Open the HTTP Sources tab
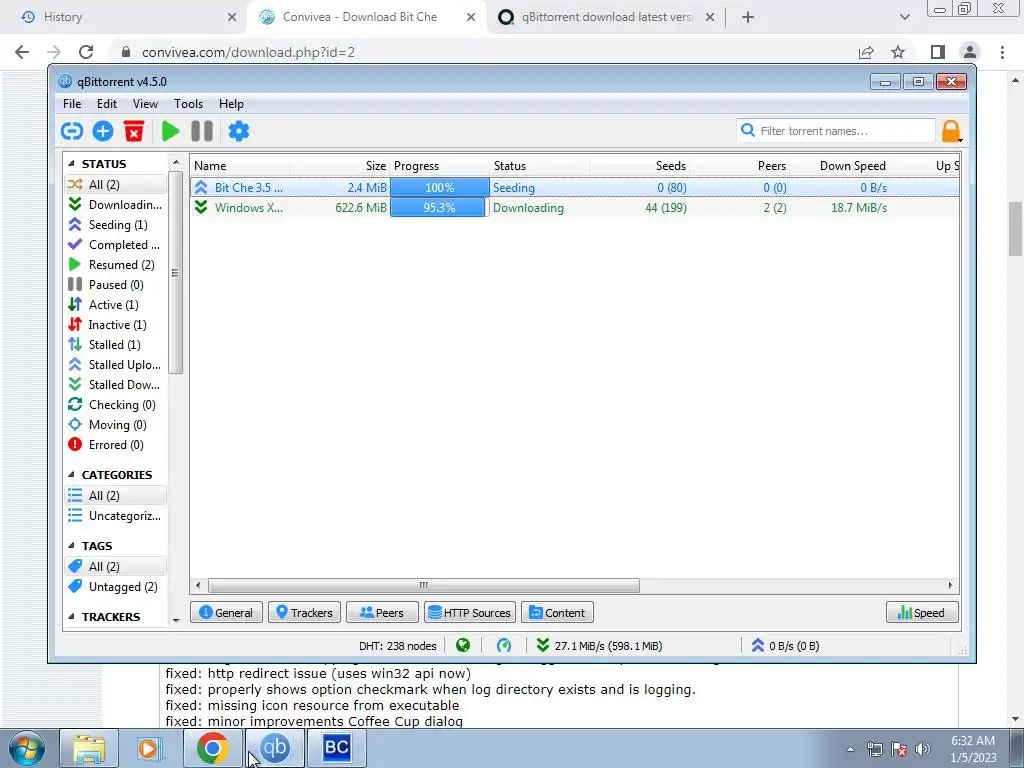Screen dimensions: 1024x768 tap(470, 613)
